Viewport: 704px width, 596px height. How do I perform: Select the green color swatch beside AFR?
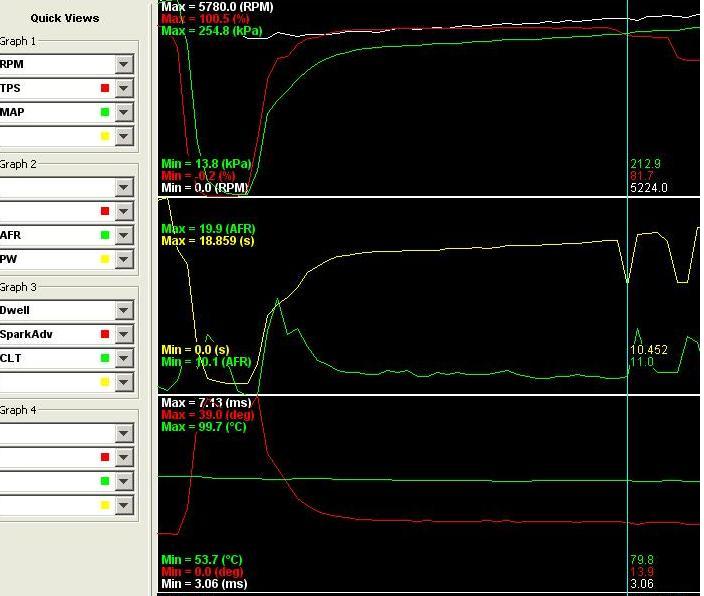tap(105, 236)
